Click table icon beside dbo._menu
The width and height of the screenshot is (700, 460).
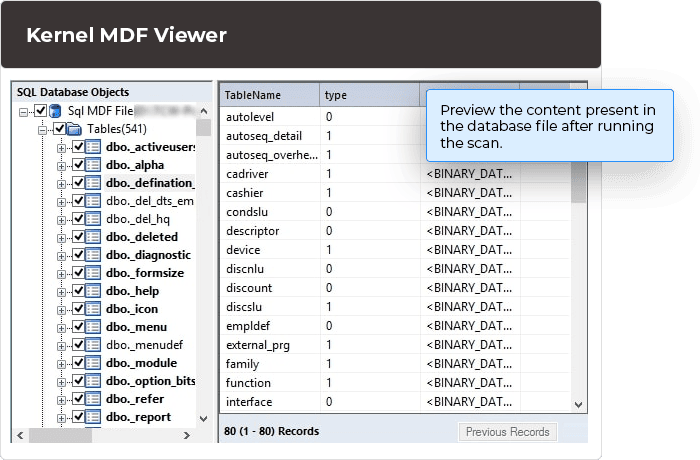(93, 327)
